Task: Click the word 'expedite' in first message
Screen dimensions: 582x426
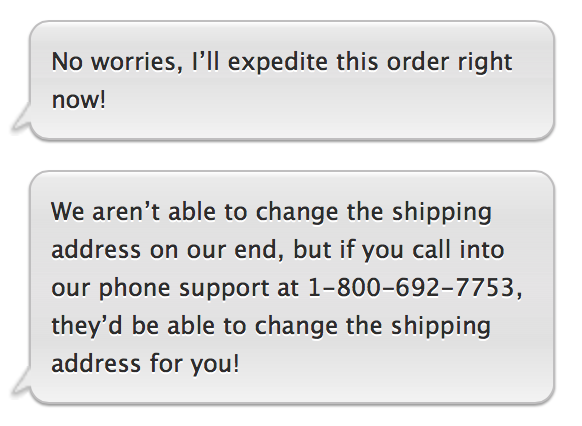Action: click(277, 62)
